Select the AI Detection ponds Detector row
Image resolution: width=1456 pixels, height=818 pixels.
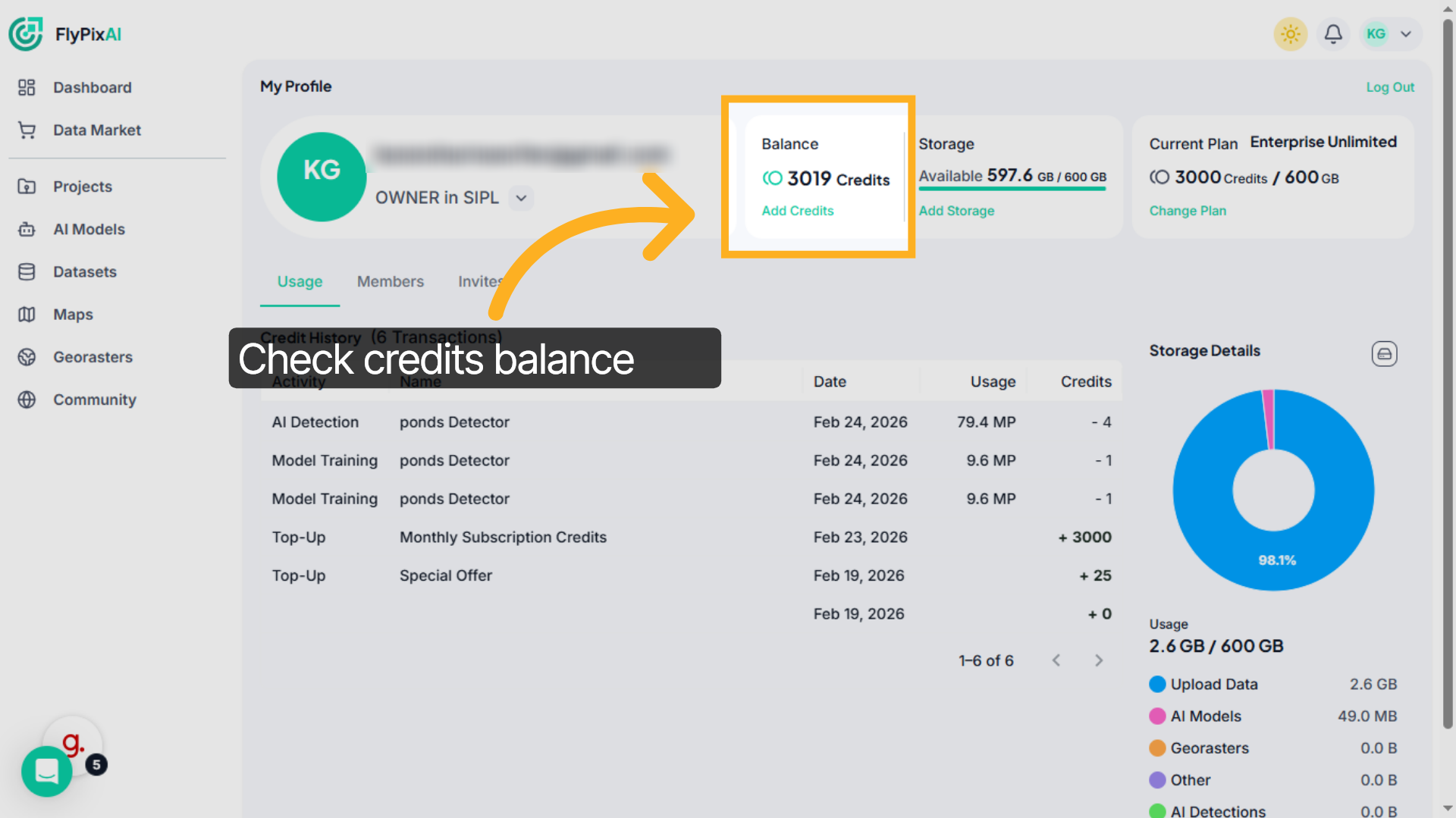coord(691,422)
